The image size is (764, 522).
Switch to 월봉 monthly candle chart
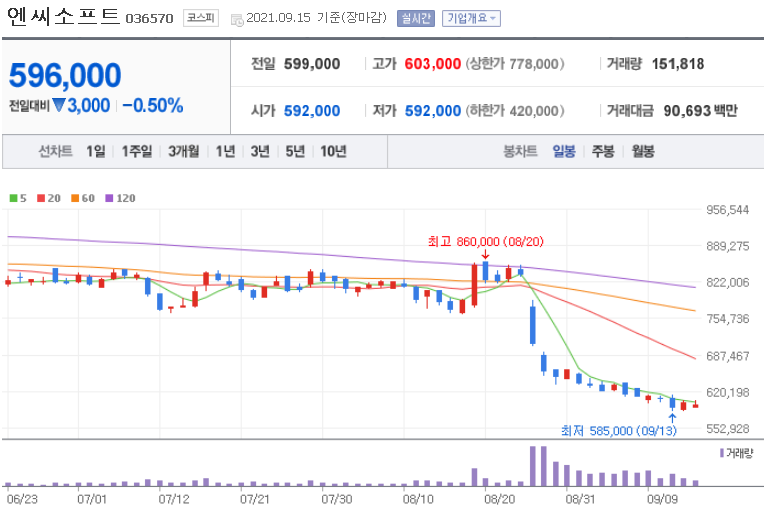[643, 152]
